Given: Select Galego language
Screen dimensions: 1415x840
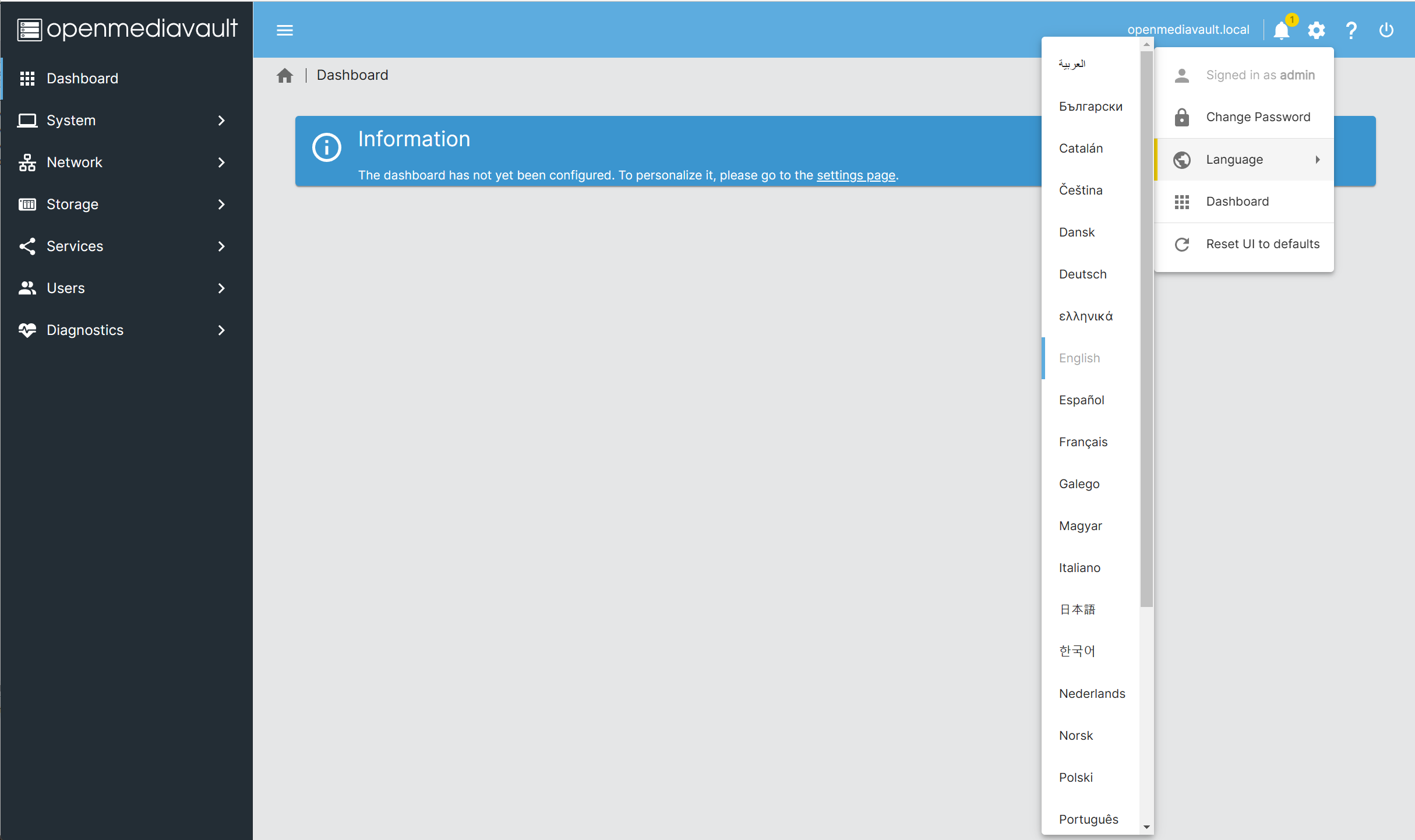Looking at the screenshot, I should [x=1091, y=484].
